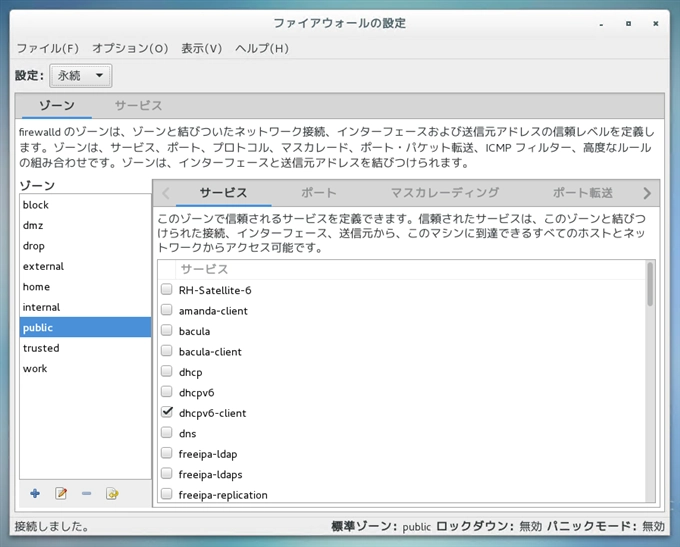Click the サービス column header
The image size is (680, 547).
pyautogui.click(x=410, y=269)
